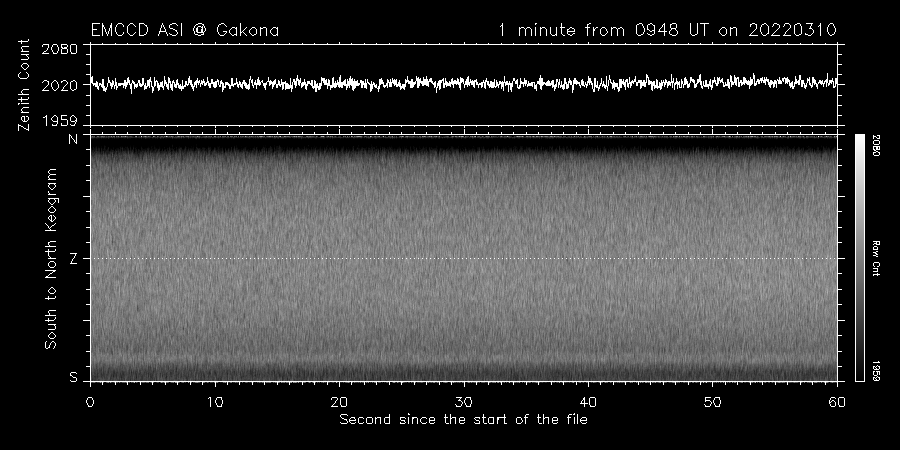This screenshot has width=900, height=450.
Task: Click the 2080 label atop the color bar
Action: tap(875, 146)
